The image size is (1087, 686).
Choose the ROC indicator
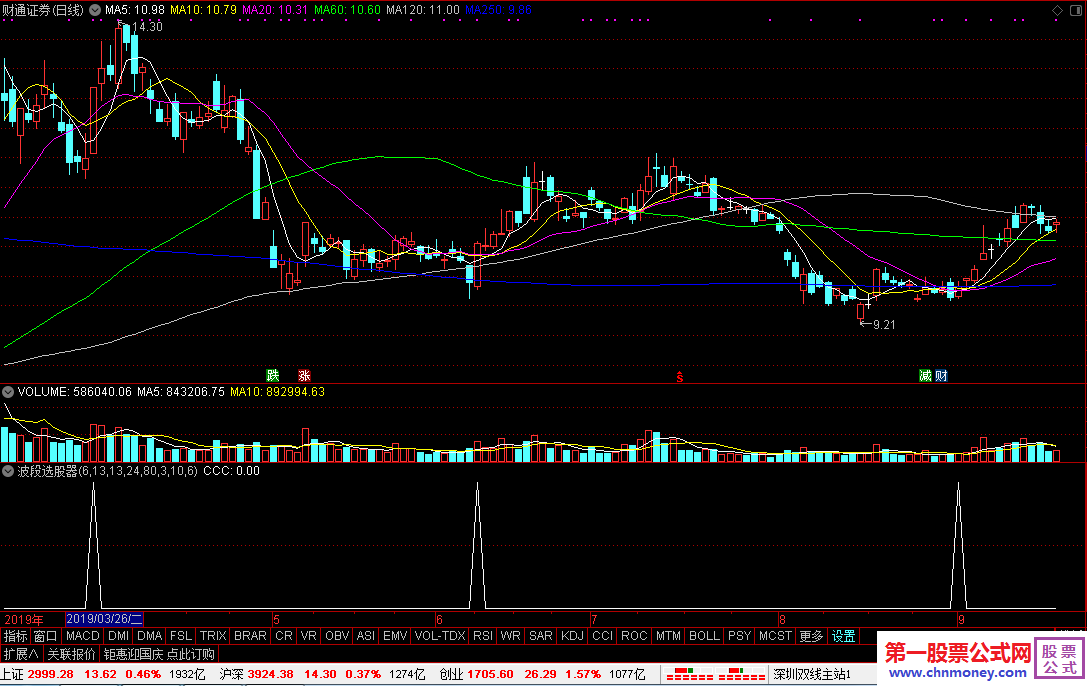[x=634, y=636]
